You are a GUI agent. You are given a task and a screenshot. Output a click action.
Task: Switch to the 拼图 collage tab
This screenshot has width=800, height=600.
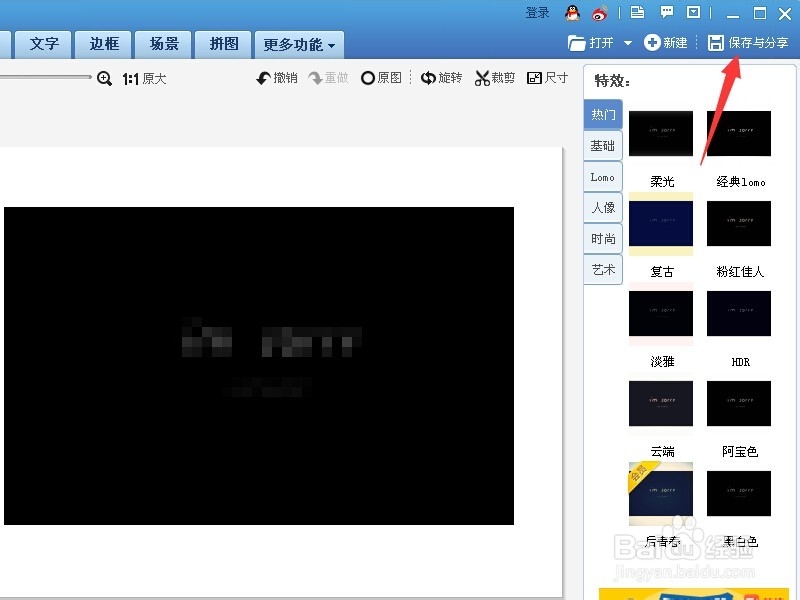pyautogui.click(x=222, y=44)
